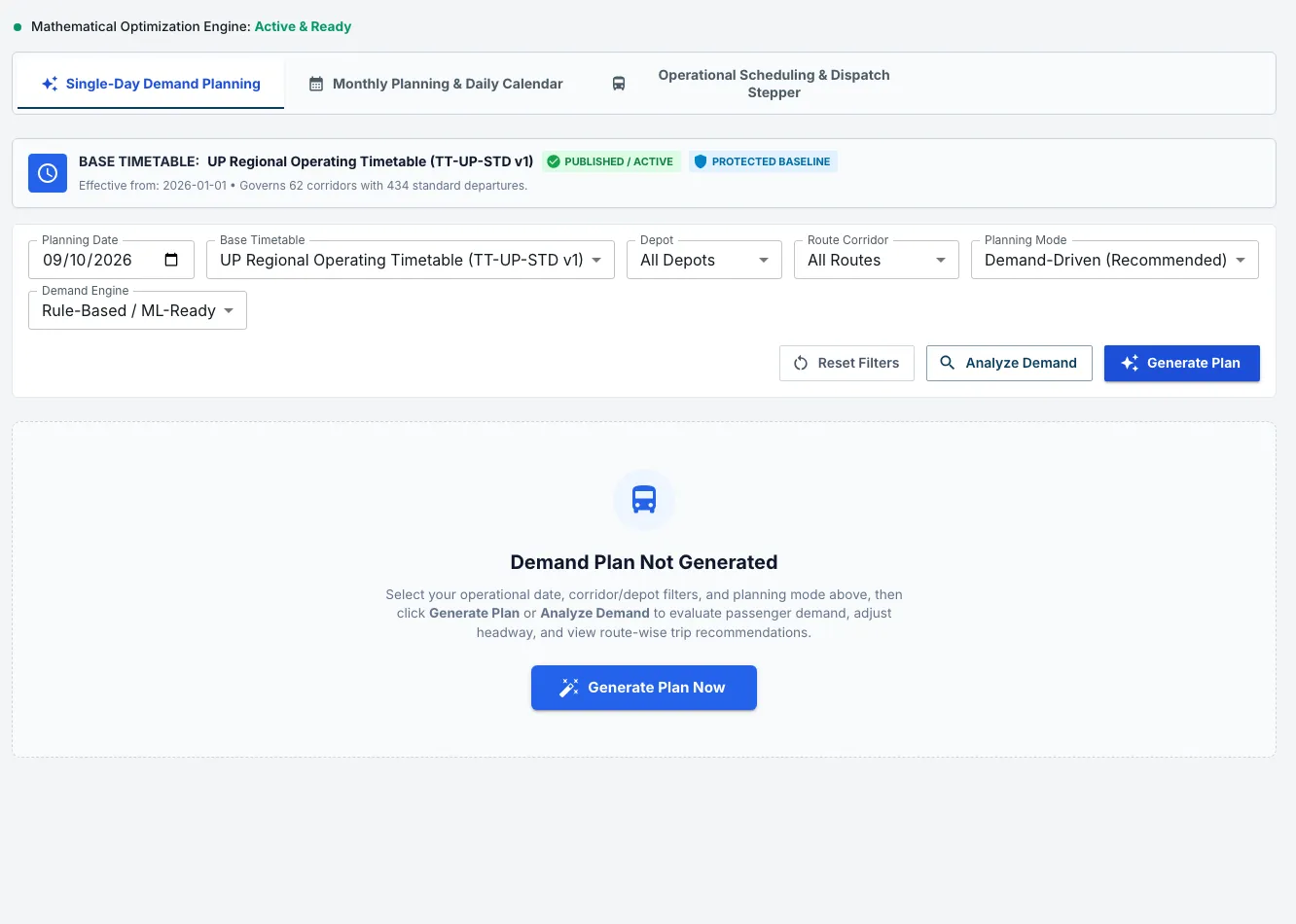The width and height of the screenshot is (1296, 924).
Task: Click the bus icon above Demand Plan Not Generated
Action: (x=644, y=500)
